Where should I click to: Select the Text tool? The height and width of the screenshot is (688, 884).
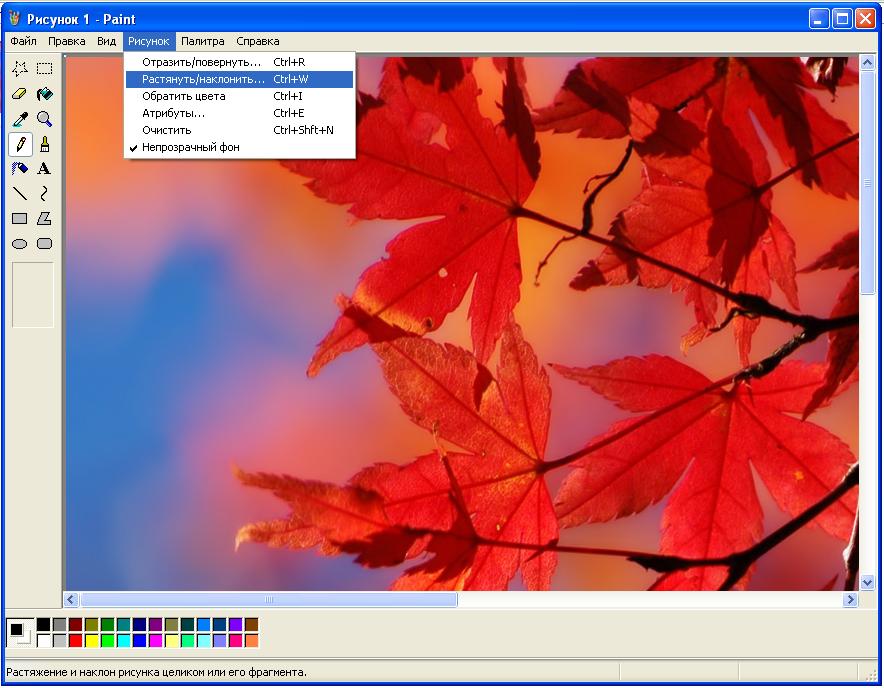pos(44,169)
